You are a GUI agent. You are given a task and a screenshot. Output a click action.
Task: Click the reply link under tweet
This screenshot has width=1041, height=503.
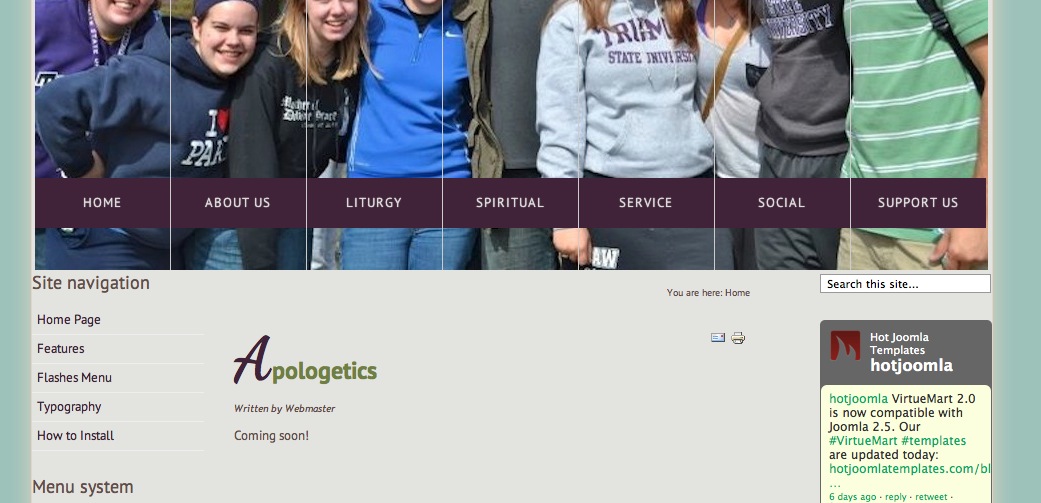pyautogui.click(x=896, y=497)
